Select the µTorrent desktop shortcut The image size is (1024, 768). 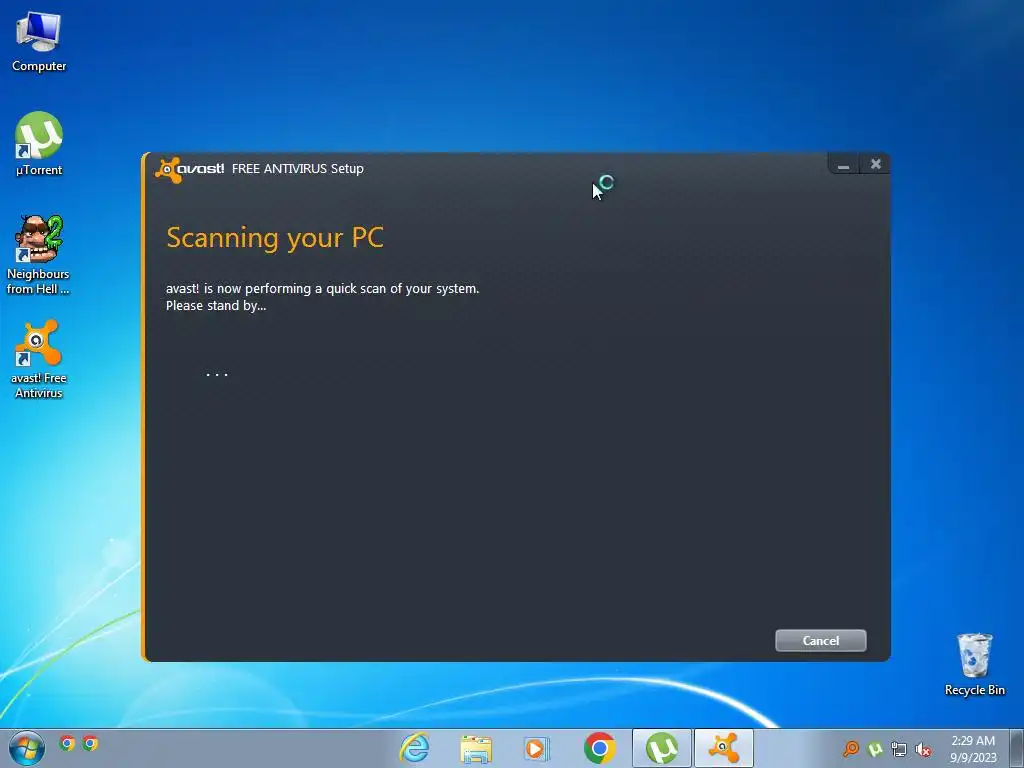pos(39,144)
